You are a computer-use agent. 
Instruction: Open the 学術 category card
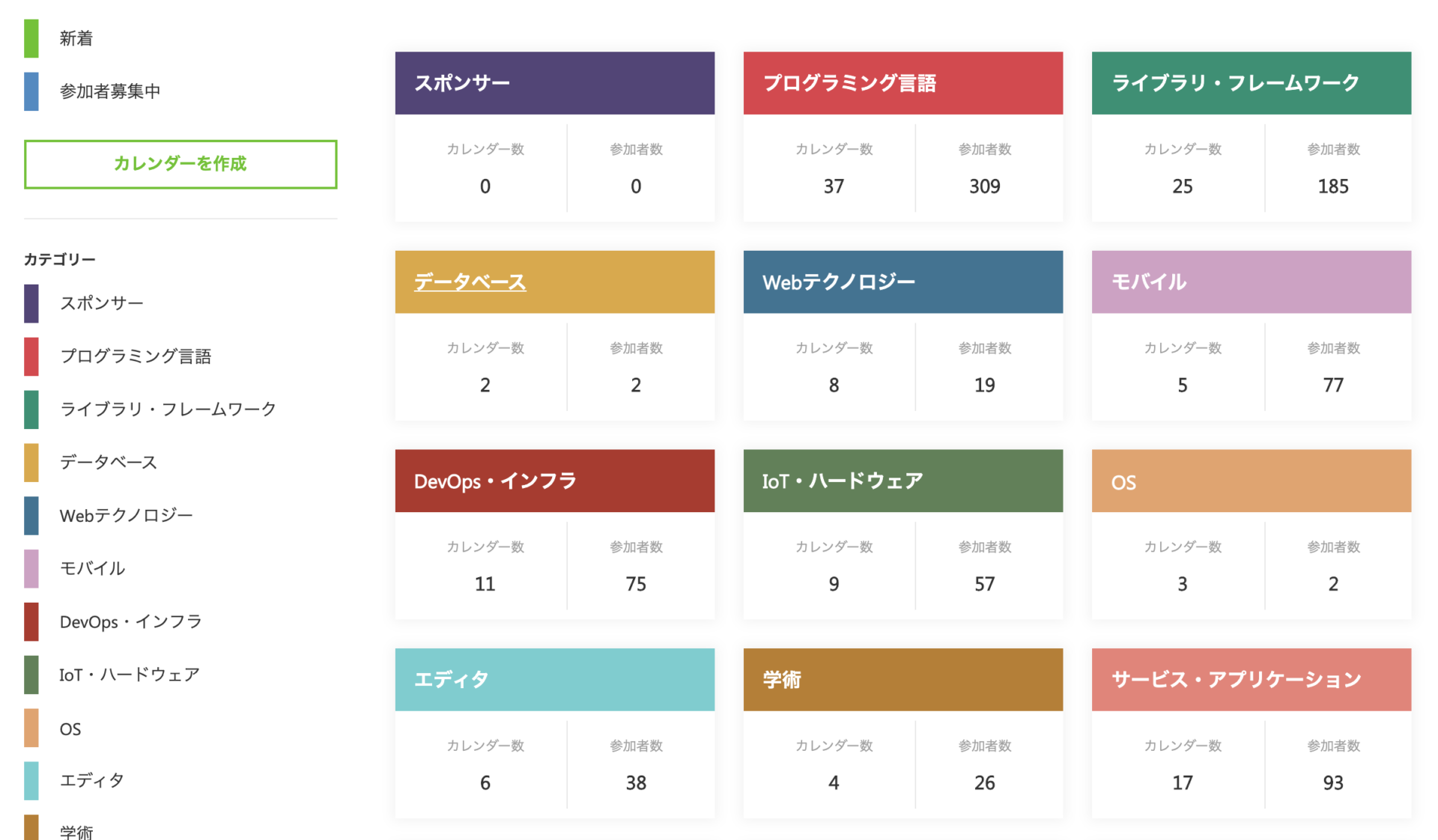point(902,679)
